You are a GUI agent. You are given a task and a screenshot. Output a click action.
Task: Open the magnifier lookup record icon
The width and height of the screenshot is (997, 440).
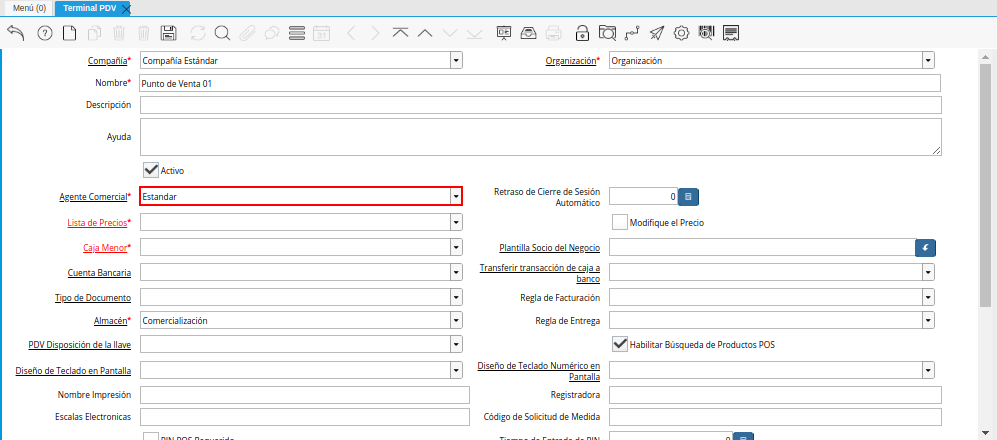(221, 33)
